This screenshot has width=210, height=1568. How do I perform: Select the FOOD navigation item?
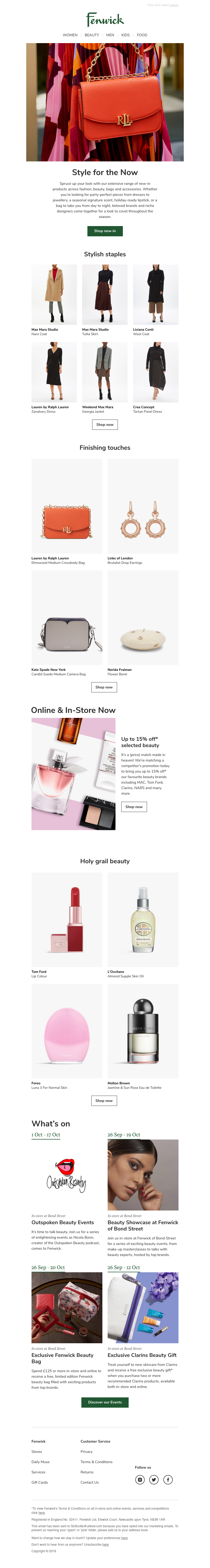coord(142,35)
